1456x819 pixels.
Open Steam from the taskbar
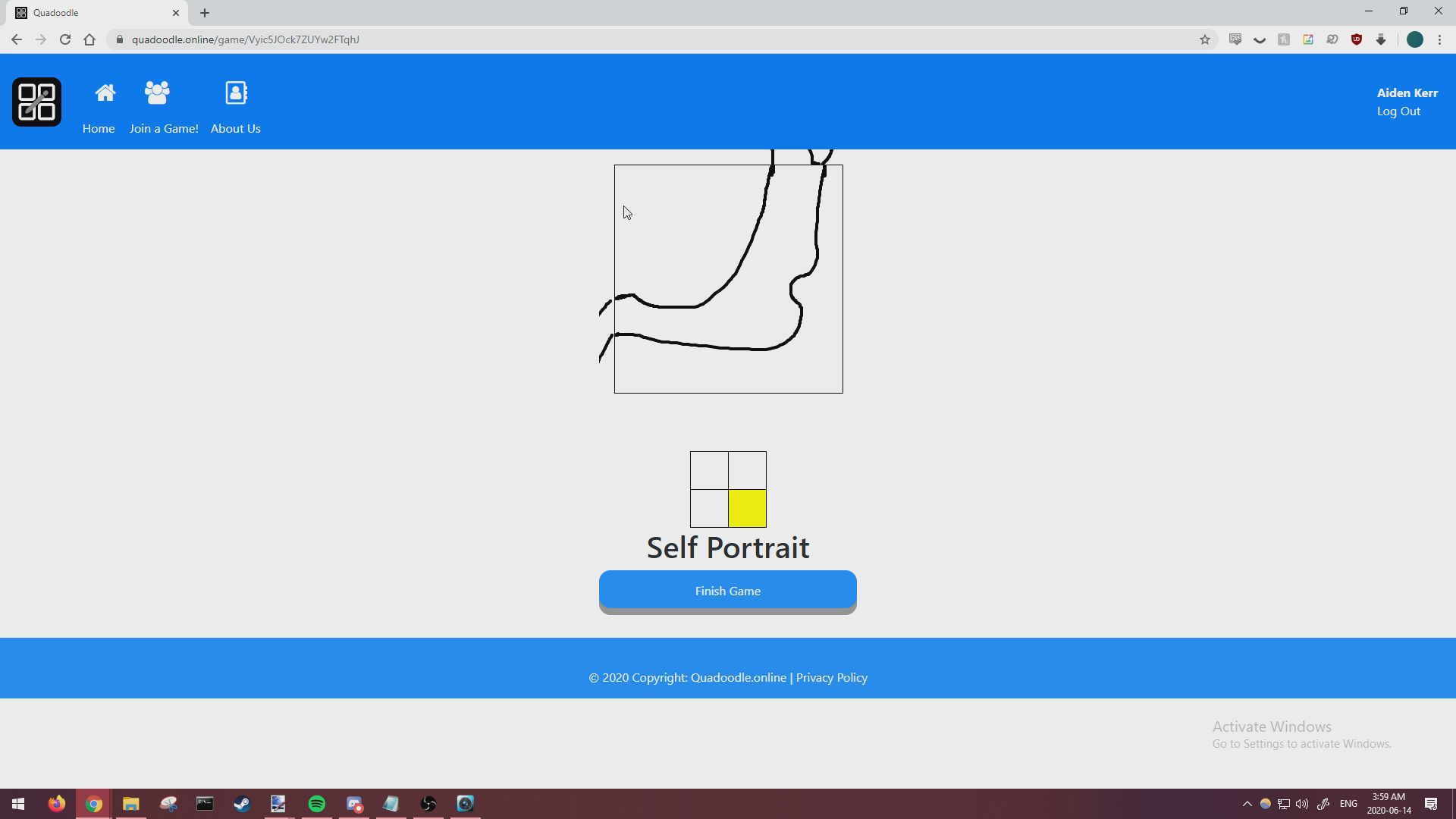[x=242, y=804]
